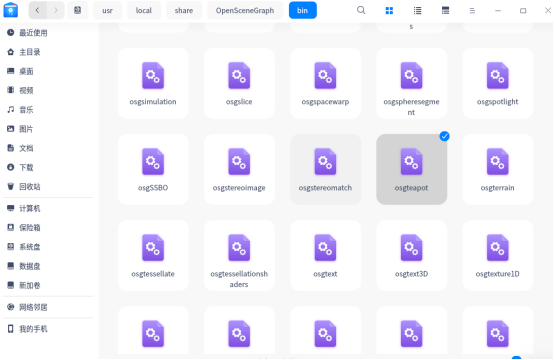Go back to previous folder
This screenshot has height=360, width=554.
37,10
